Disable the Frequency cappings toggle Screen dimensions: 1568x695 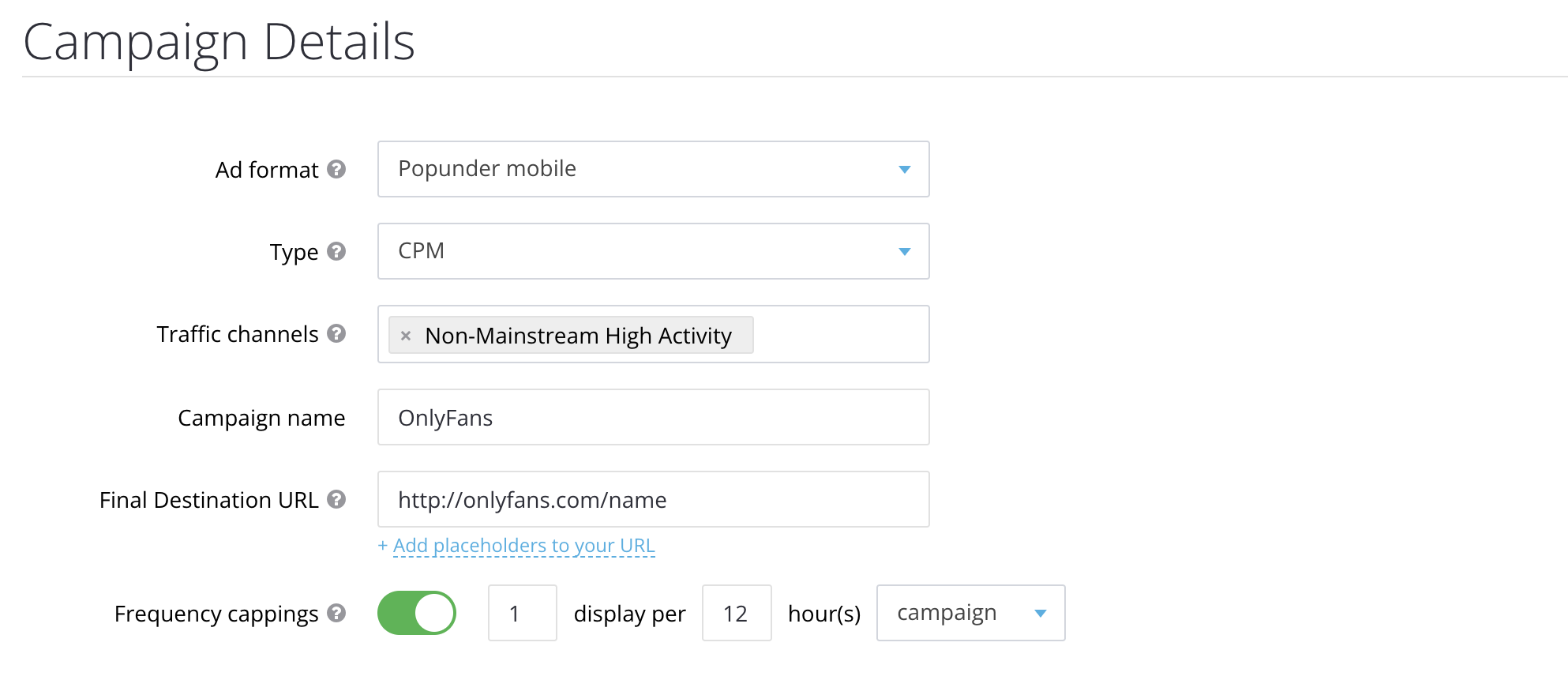pyautogui.click(x=417, y=614)
